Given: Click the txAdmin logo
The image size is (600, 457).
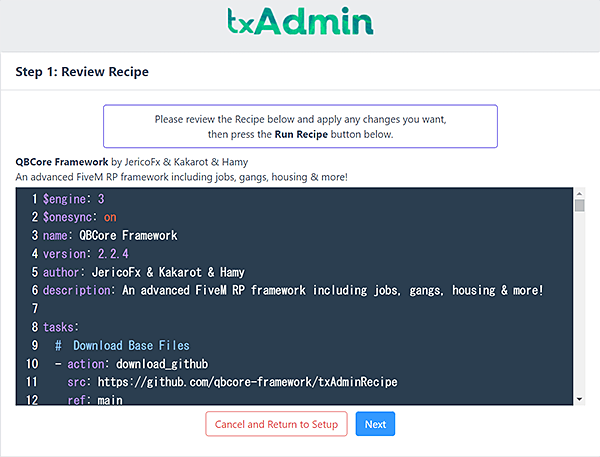Looking at the screenshot, I should pos(300,21).
